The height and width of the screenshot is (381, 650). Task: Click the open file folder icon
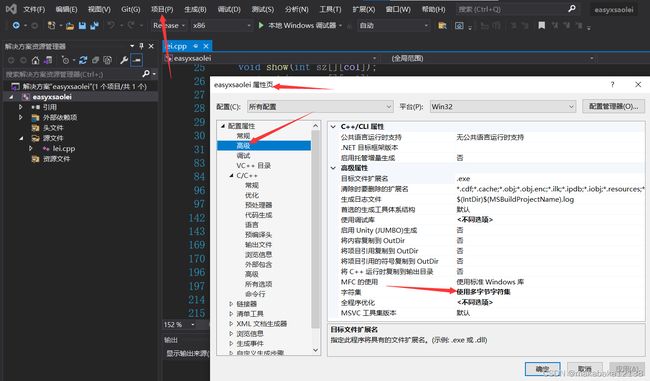(x=70, y=26)
